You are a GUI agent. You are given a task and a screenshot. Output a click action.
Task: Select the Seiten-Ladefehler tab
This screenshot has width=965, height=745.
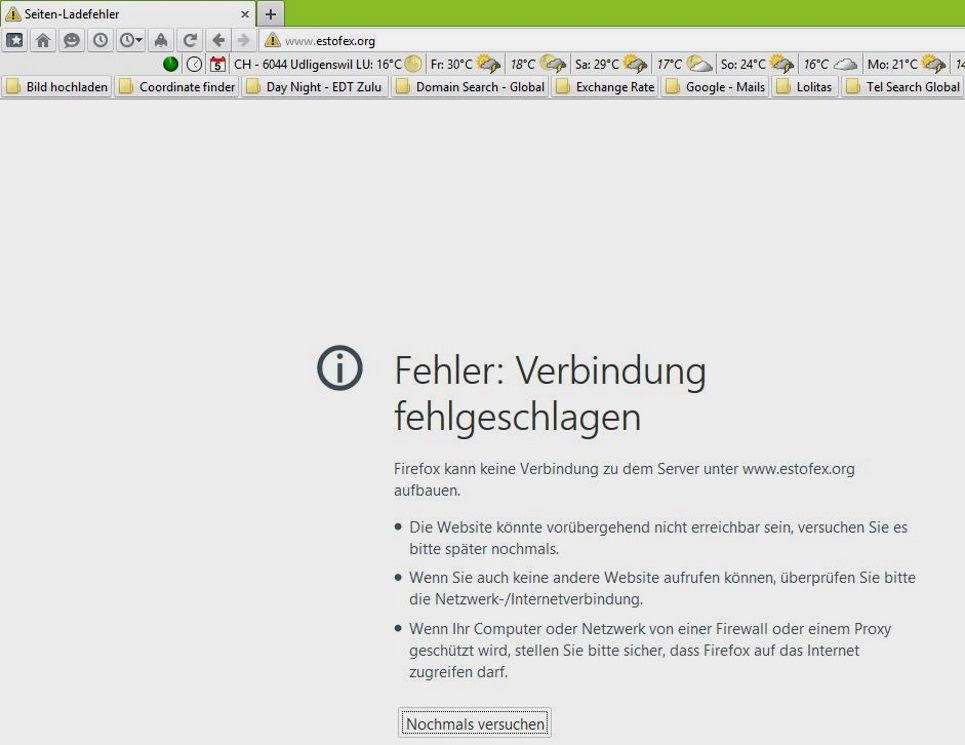pyautogui.click(x=127, y=14)
